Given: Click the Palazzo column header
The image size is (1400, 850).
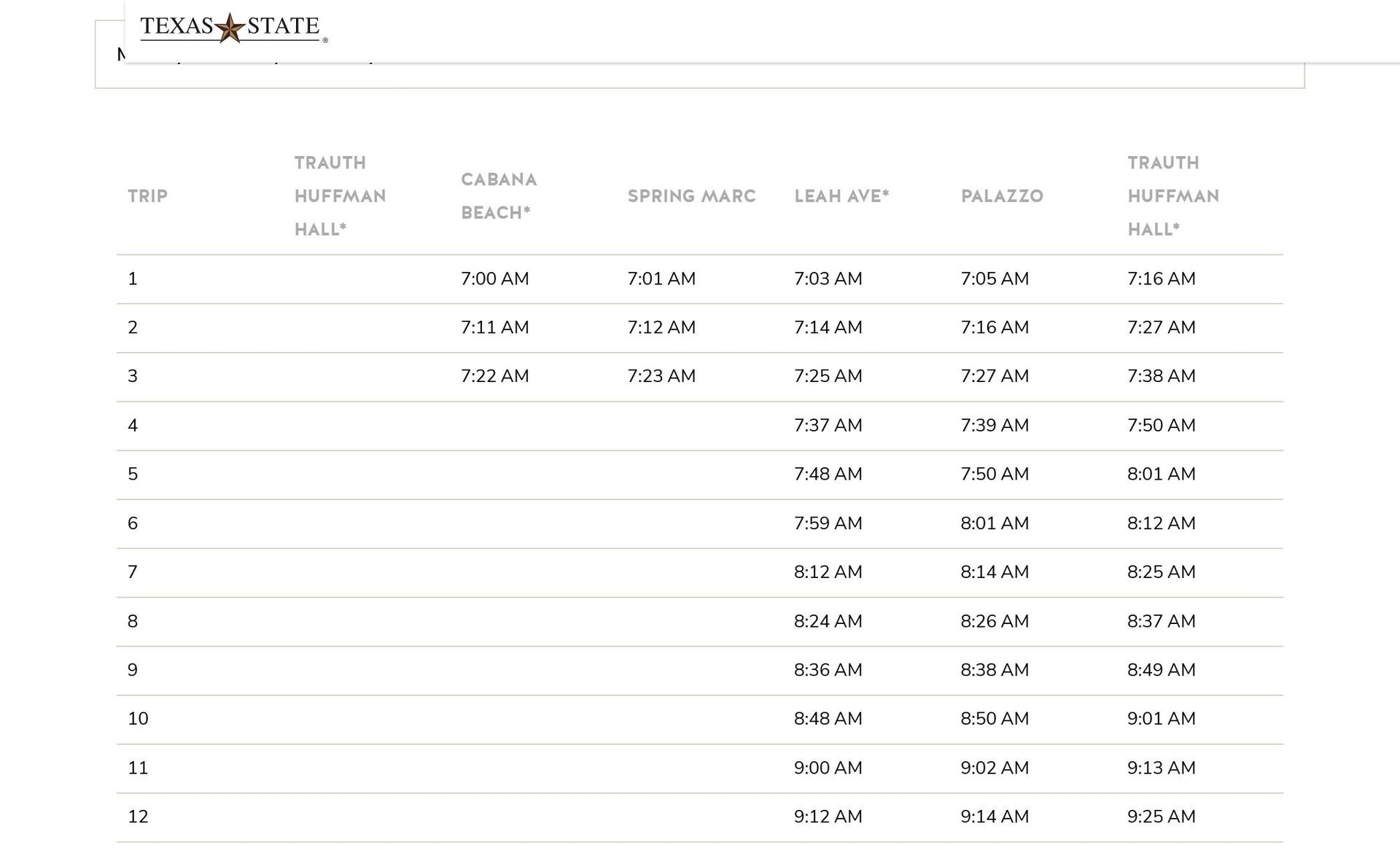Looking at the screenshot, I should [1002, 196].
